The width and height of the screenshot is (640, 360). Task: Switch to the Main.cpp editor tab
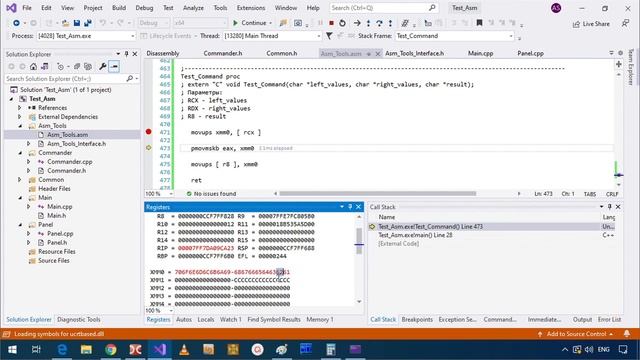(x=480, y=53)
